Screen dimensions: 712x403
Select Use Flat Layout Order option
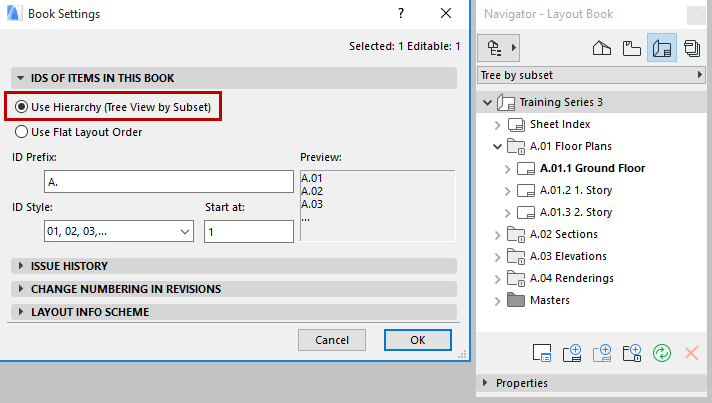pos(22,131)
